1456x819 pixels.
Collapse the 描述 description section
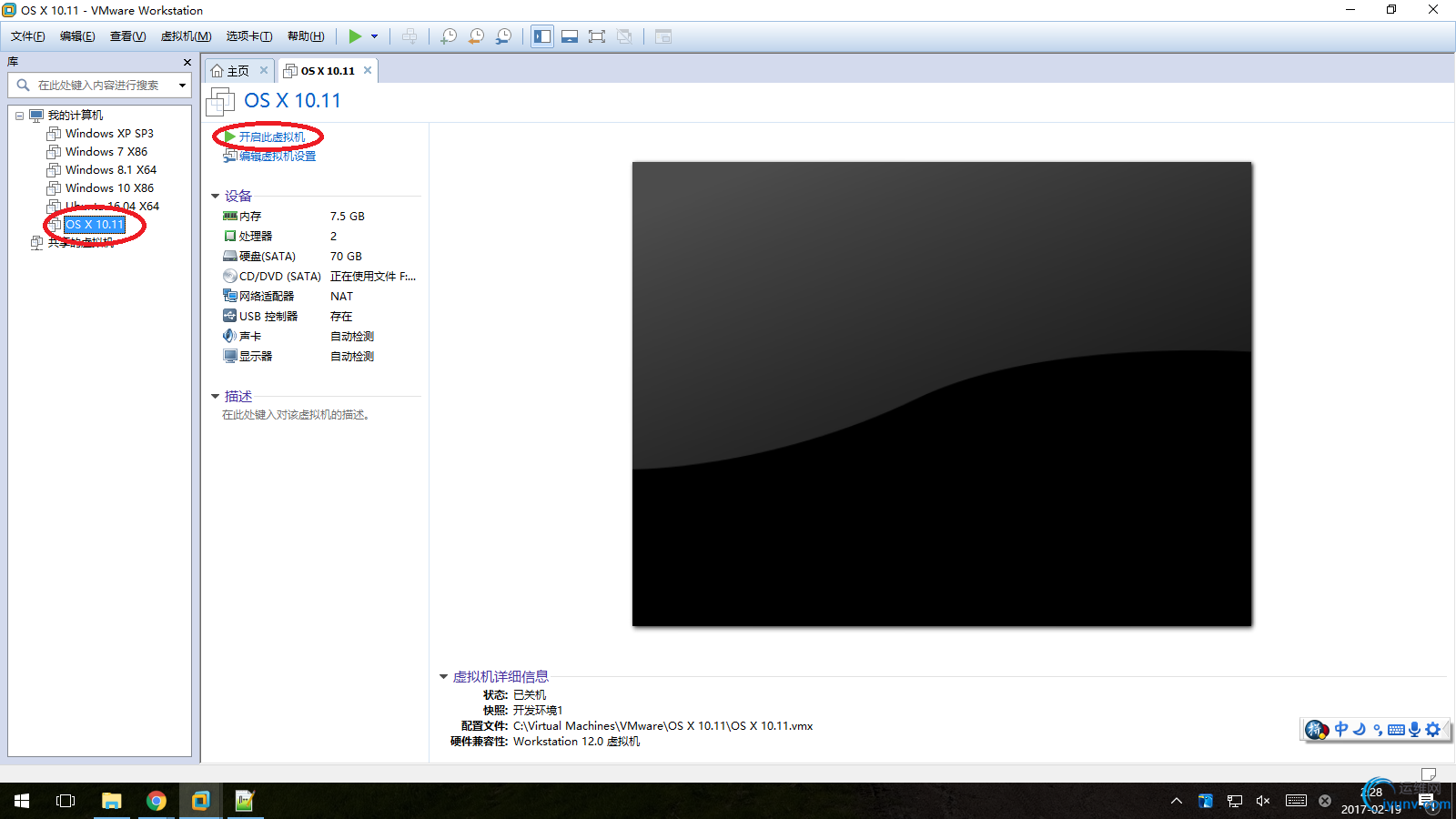click(216, 396)
